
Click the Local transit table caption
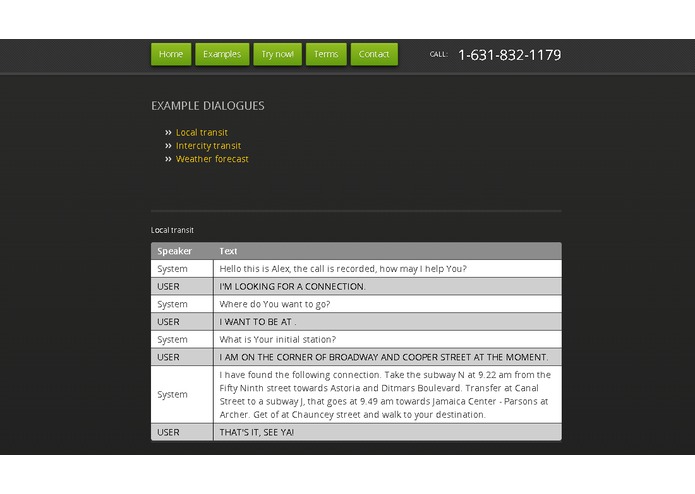coord(172,230)
